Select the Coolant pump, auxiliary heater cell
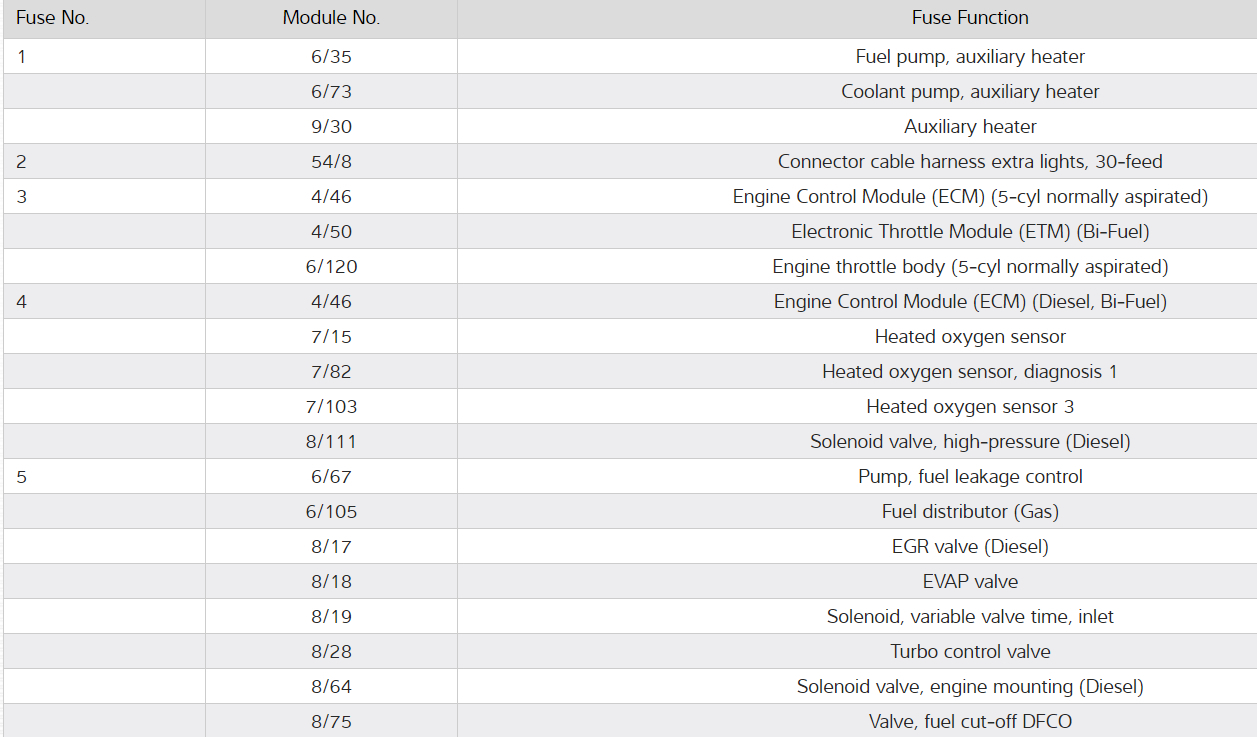 [969, 92]
